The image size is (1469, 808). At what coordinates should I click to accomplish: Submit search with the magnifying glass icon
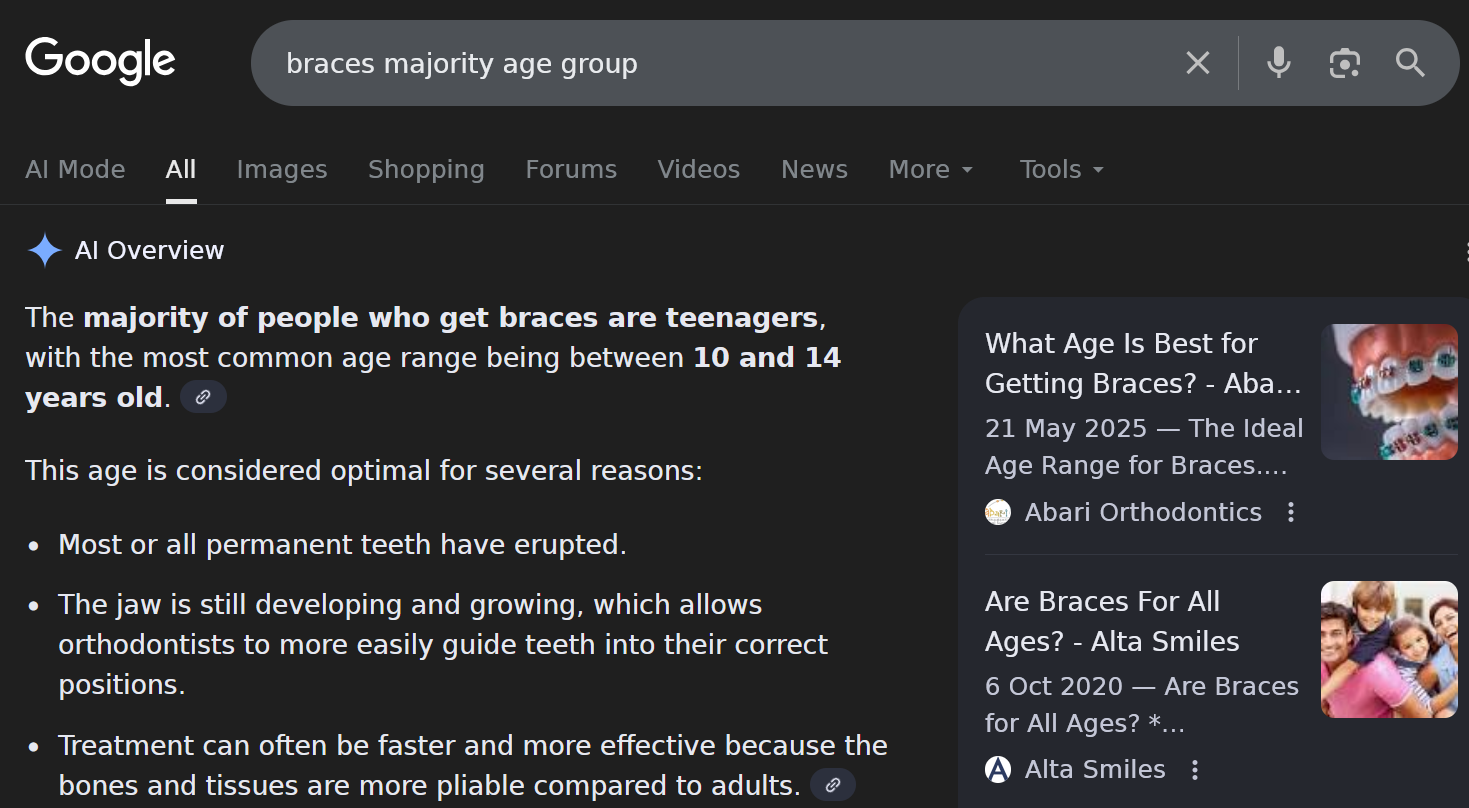pos(1410,63)
